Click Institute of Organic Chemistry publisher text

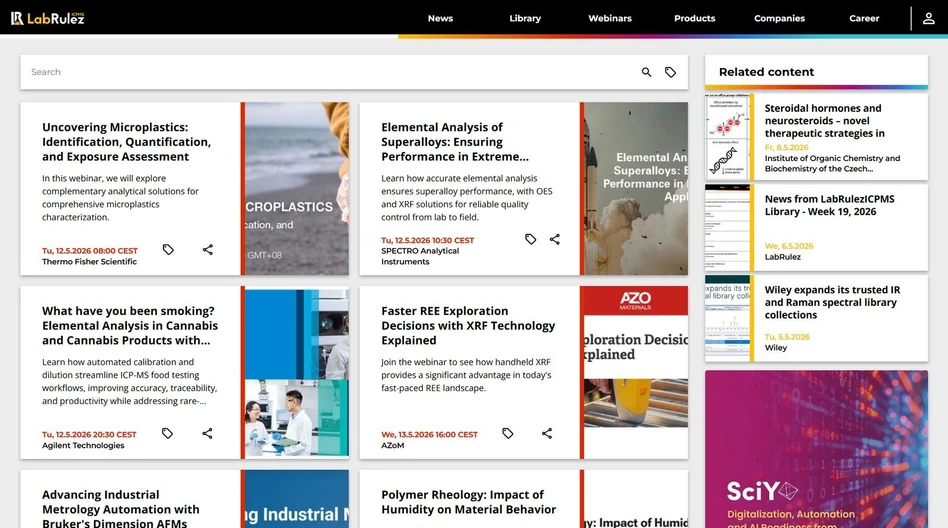832,163
